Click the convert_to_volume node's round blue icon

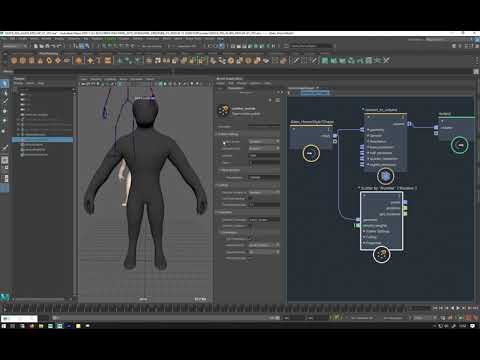tap(385, 176)
